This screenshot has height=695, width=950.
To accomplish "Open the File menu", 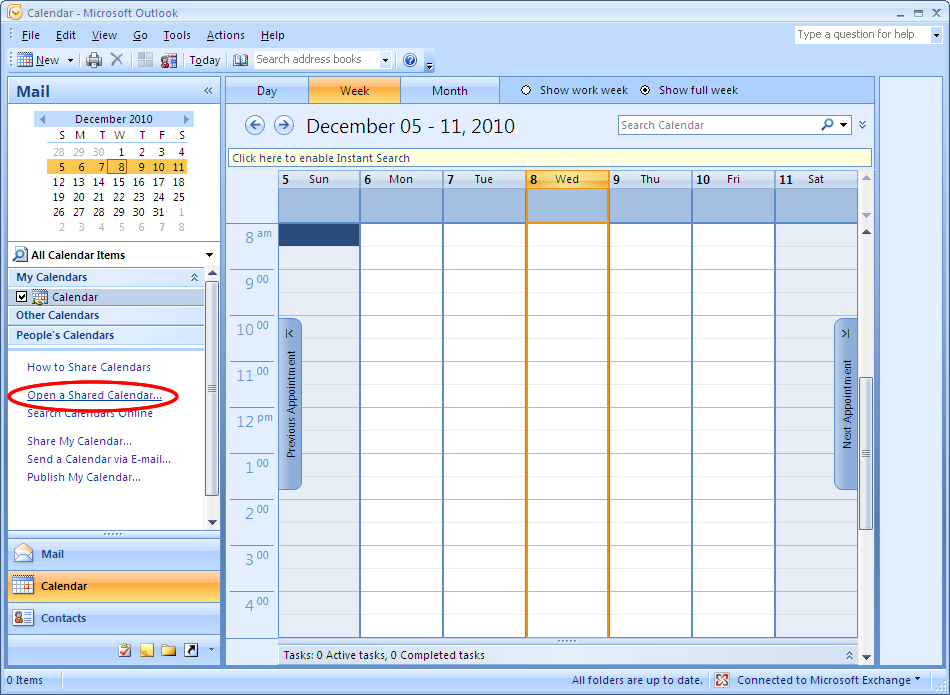I will [x=30, y=35].
